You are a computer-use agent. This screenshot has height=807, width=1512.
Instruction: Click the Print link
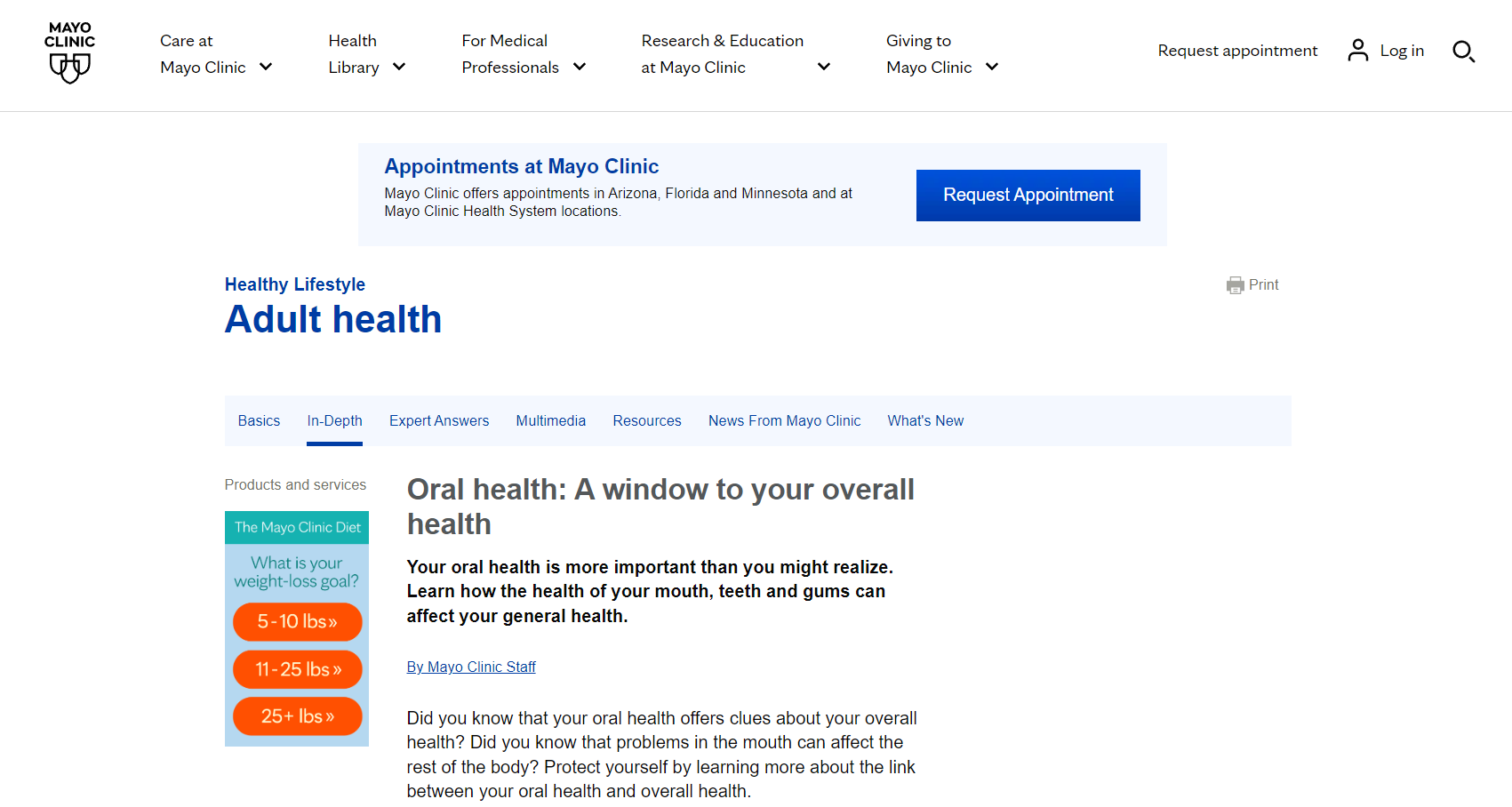tap(1263, 284)
